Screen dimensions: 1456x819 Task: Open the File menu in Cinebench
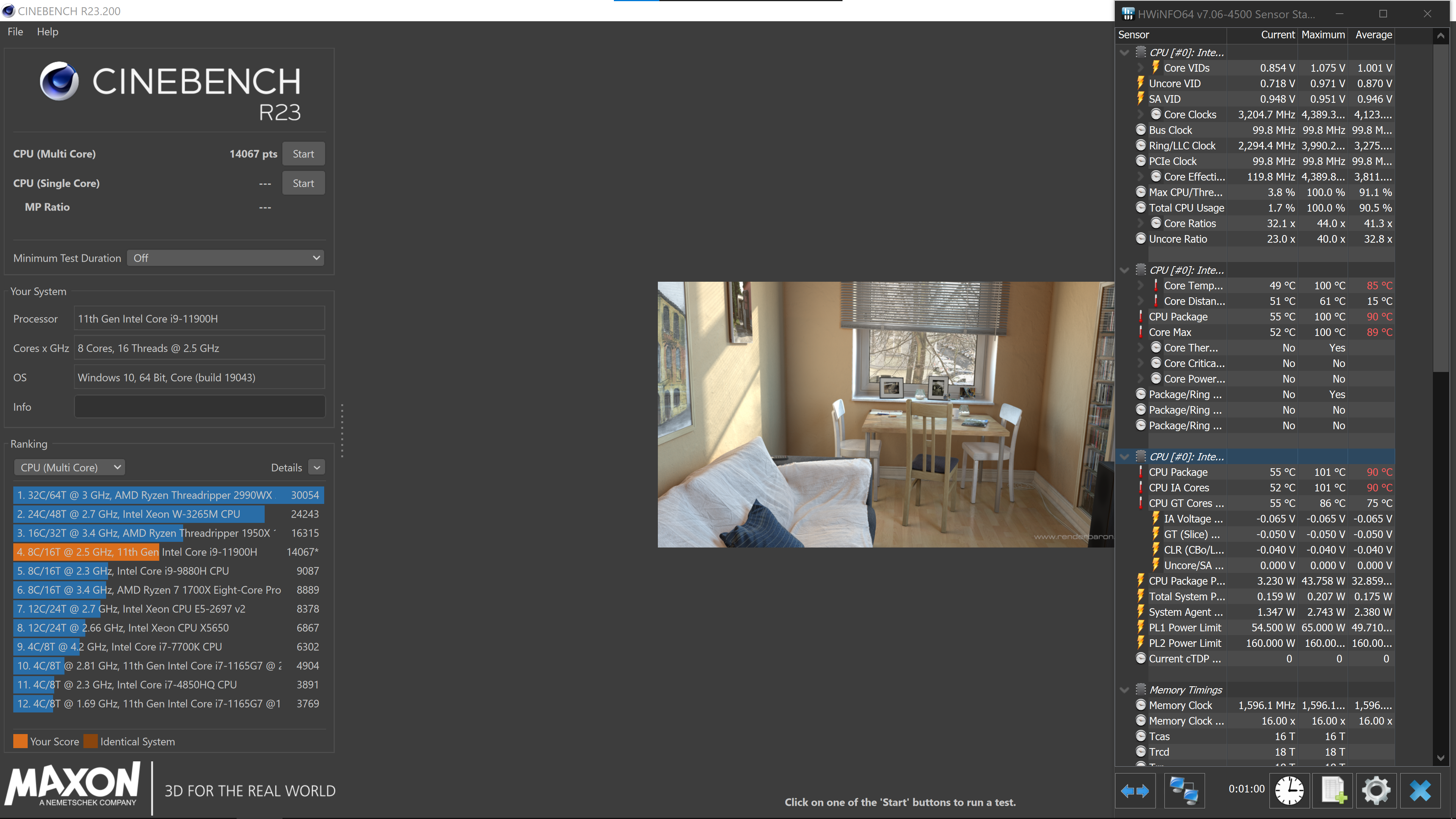click(15, 31)
